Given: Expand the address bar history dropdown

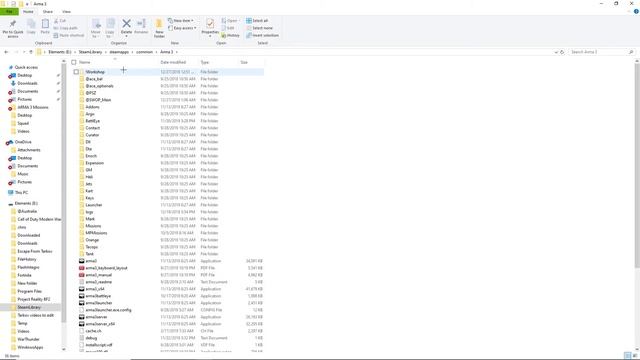Looking at the screenshot, I should tap(556, 52).
